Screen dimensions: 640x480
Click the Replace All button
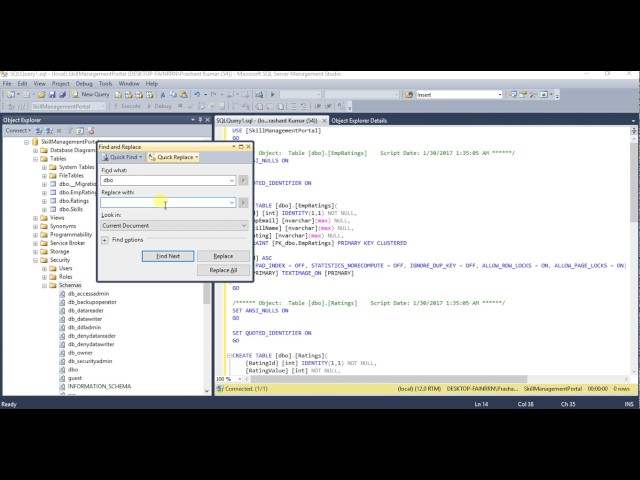223,270
